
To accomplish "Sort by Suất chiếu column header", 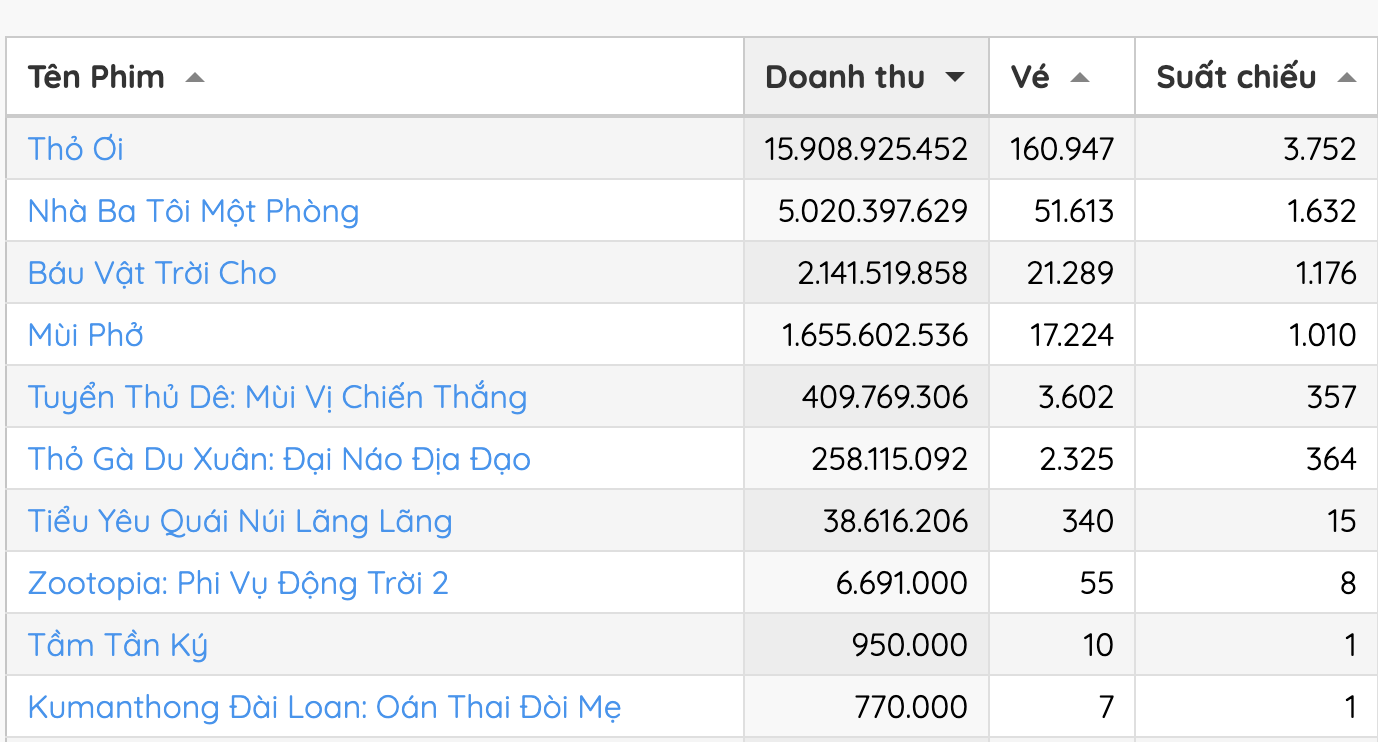I will click(1236, 77).
